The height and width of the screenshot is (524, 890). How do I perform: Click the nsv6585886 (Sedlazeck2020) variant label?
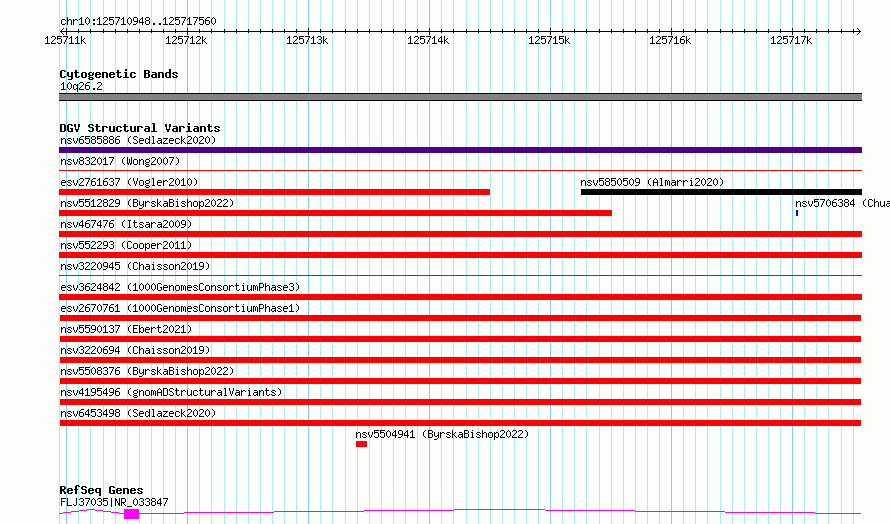tap(138, 140)
